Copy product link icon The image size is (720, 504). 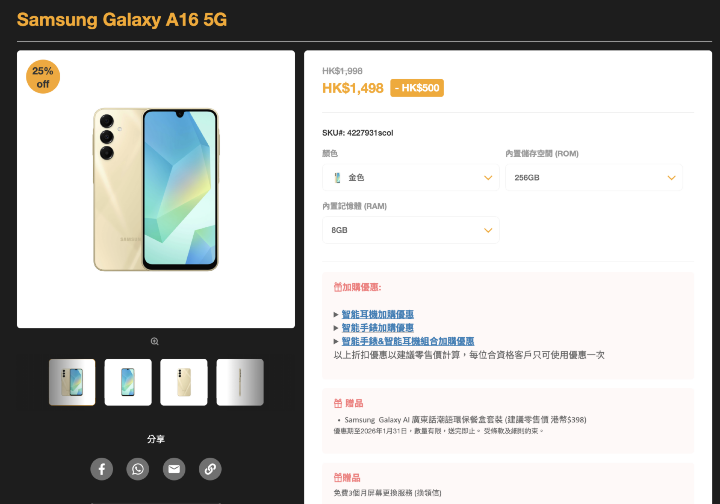[210, 469]
